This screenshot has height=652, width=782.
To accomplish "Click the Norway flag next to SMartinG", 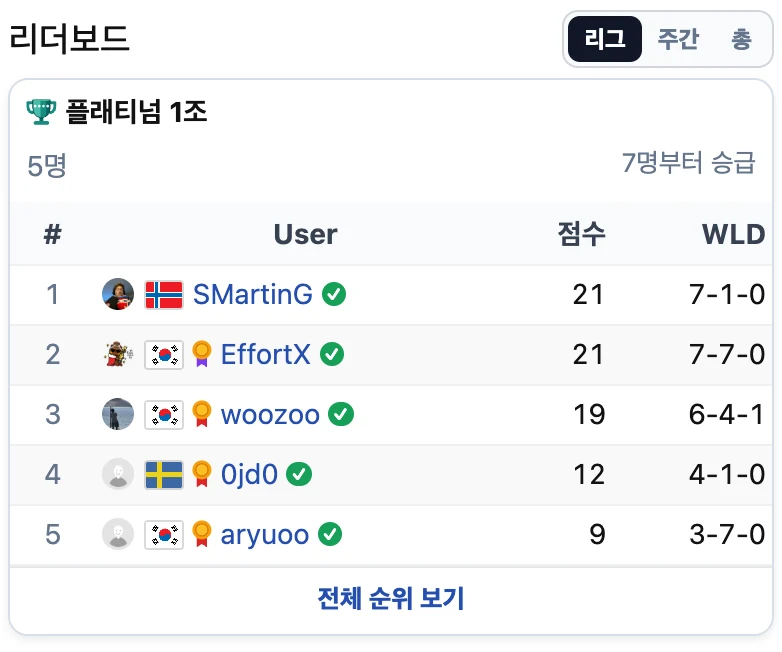I will pos(164,294).
